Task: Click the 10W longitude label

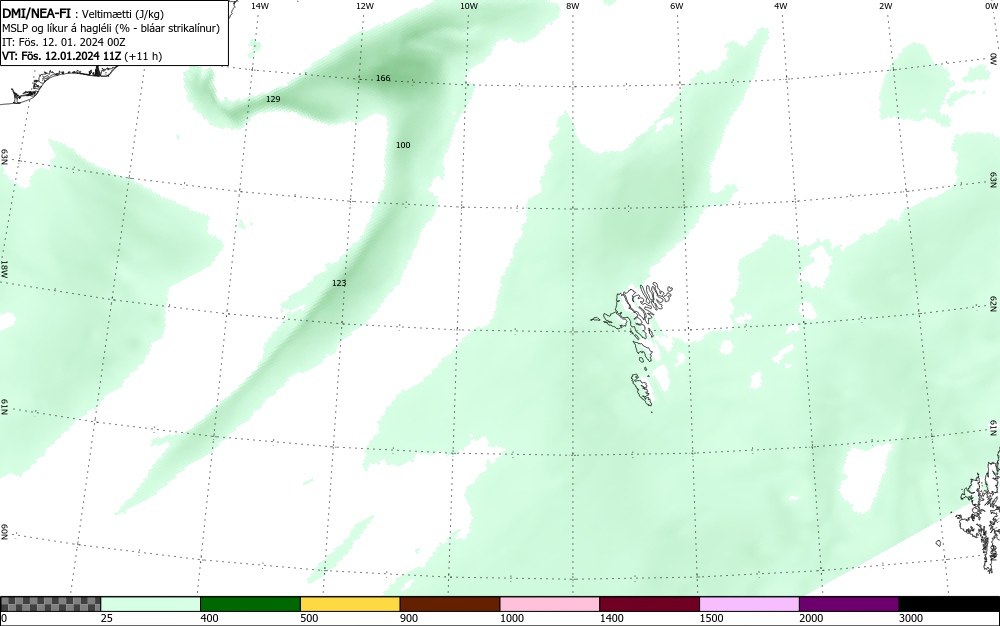Action: coord(469,6)
